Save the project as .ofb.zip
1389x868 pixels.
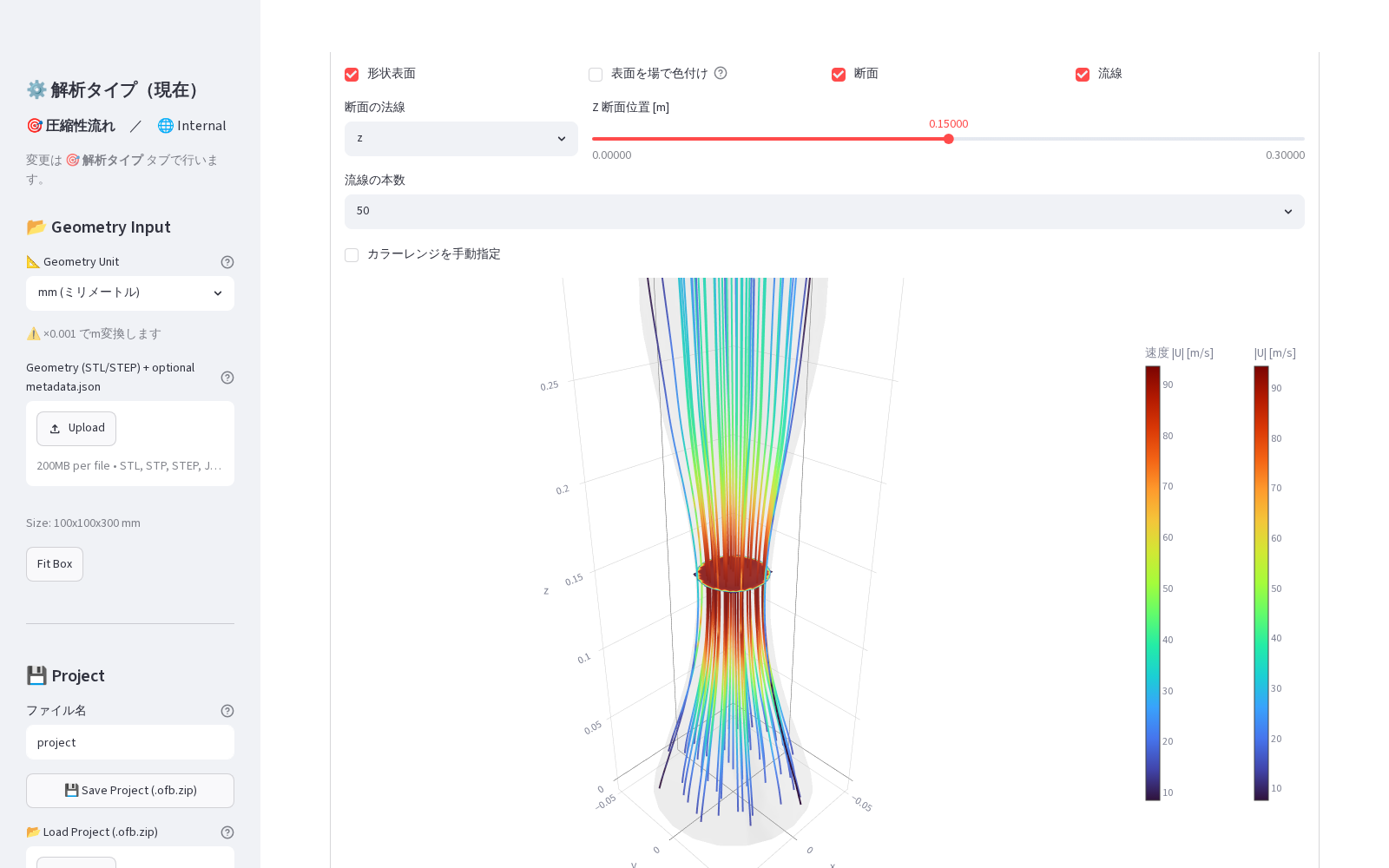point(130,791)
